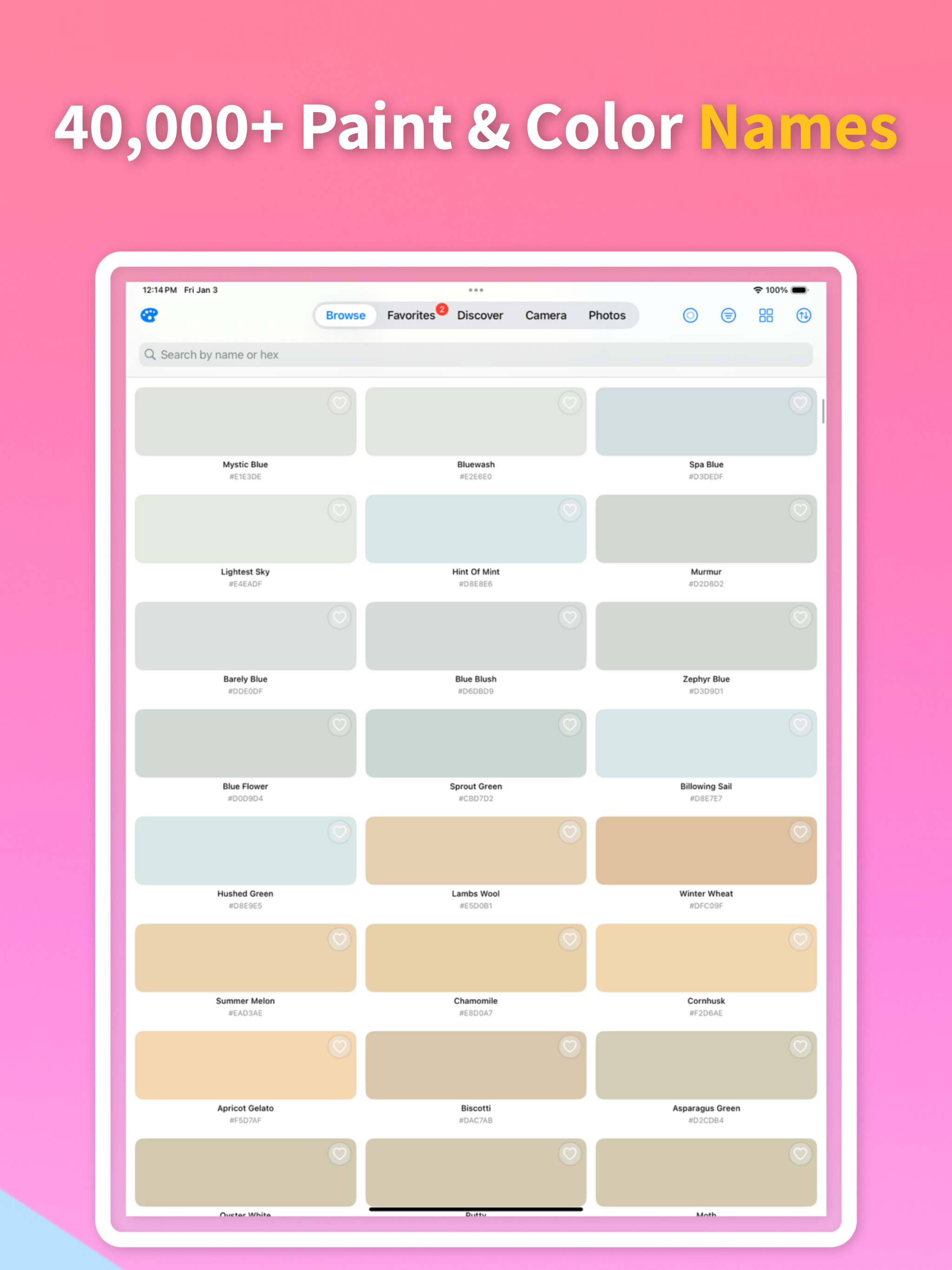Switch to the Discover tab
Screen dimensions: 952x1270
(x=480, y=315)
